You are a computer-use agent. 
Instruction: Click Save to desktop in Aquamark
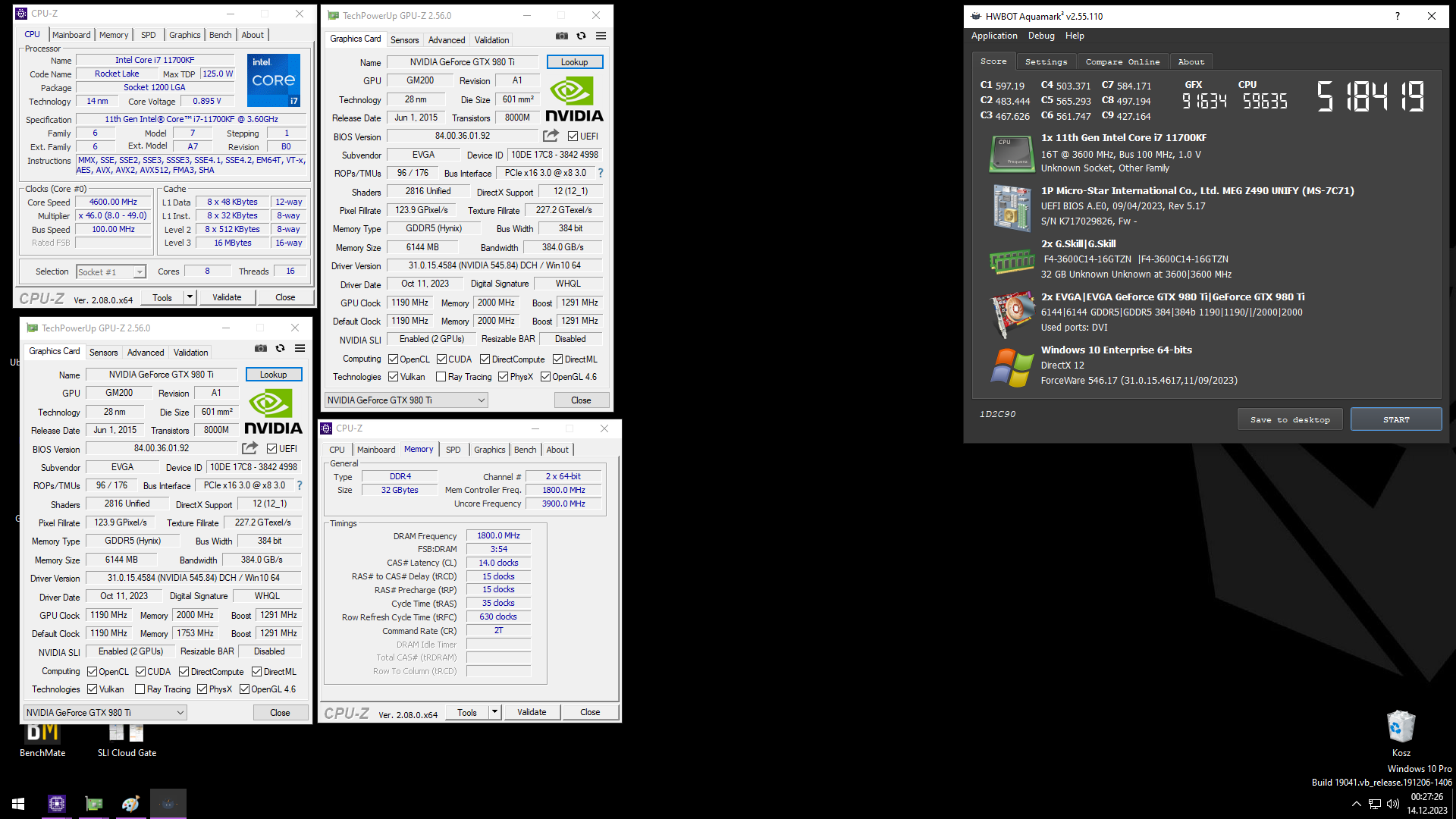coord(1290,419)
